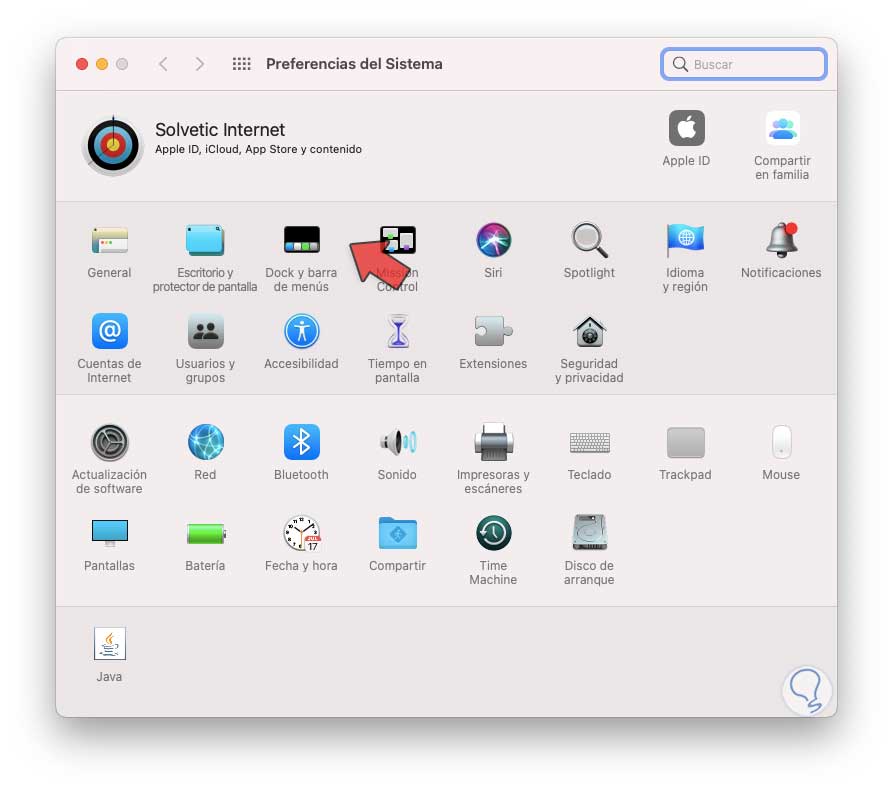
Task: Click the Solvetic Internet profile picture
Action: pos(113,146)
